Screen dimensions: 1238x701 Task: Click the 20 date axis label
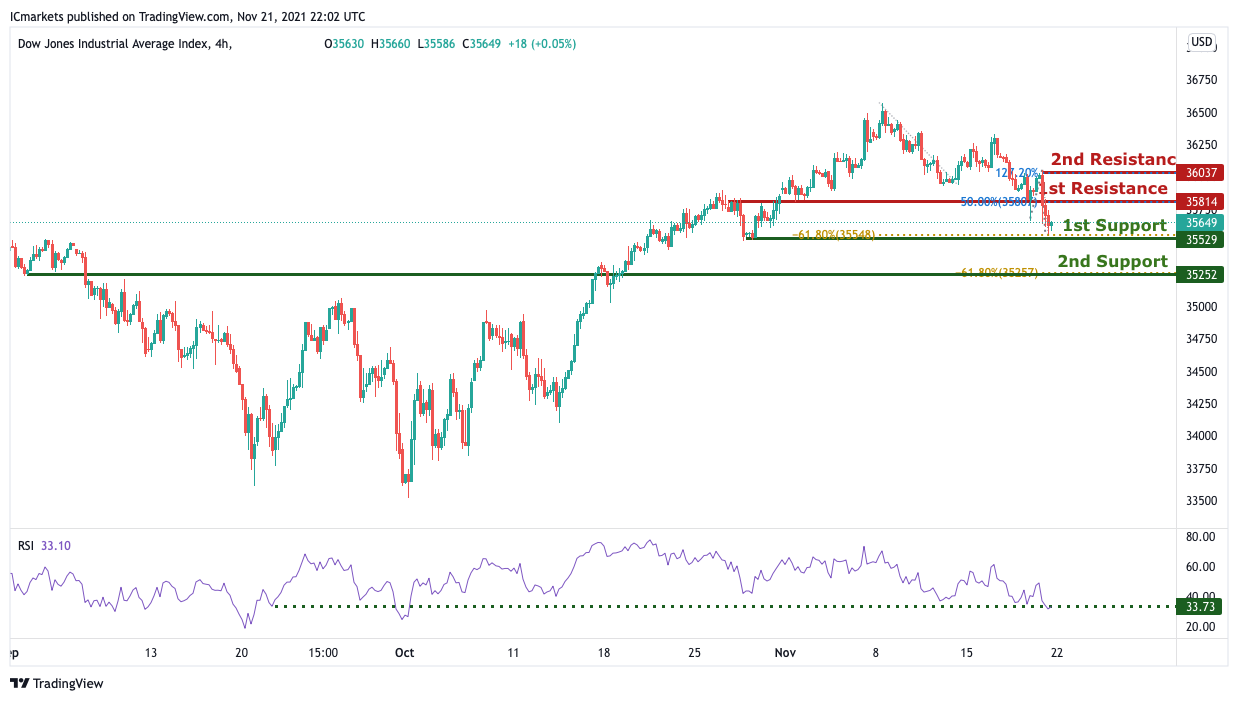242,653
